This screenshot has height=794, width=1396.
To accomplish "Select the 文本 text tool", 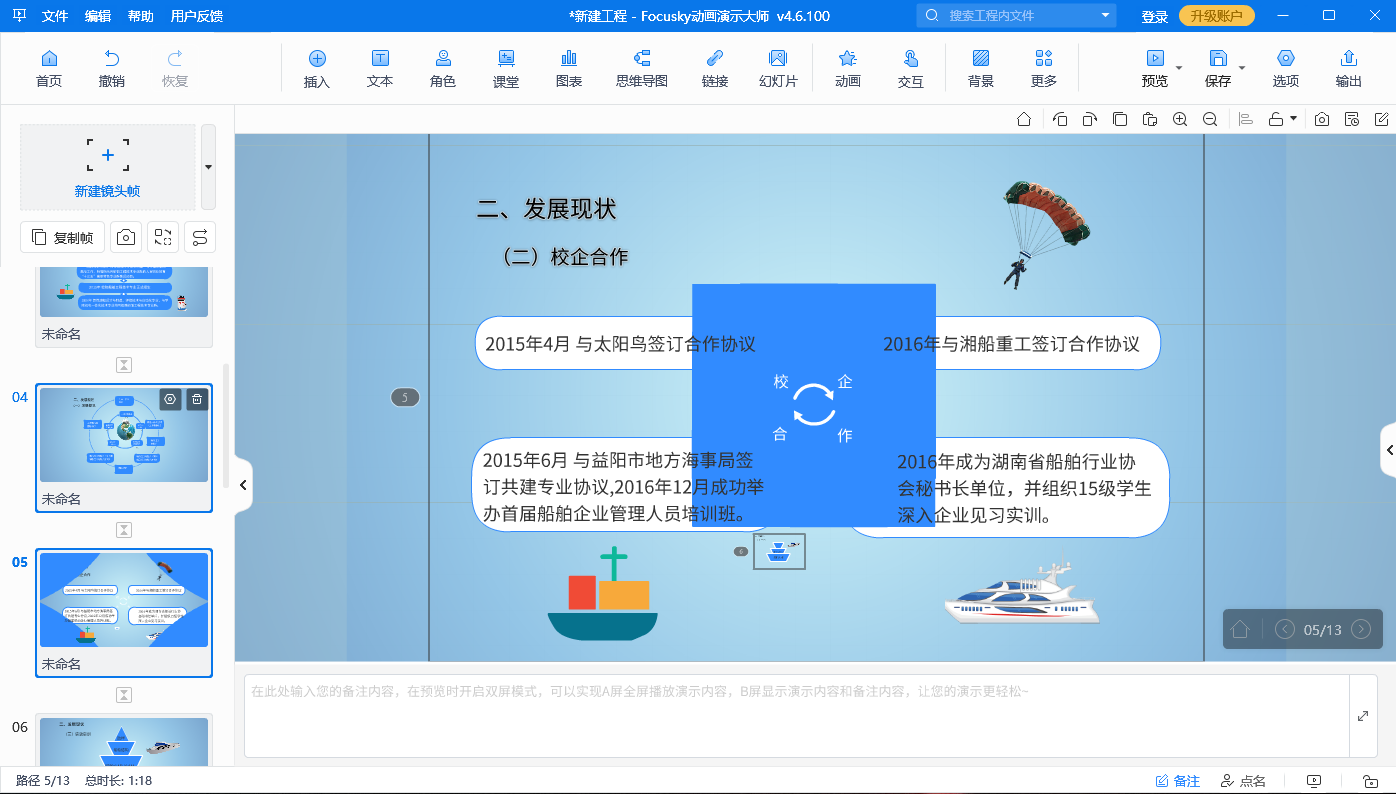I will 380,68.
